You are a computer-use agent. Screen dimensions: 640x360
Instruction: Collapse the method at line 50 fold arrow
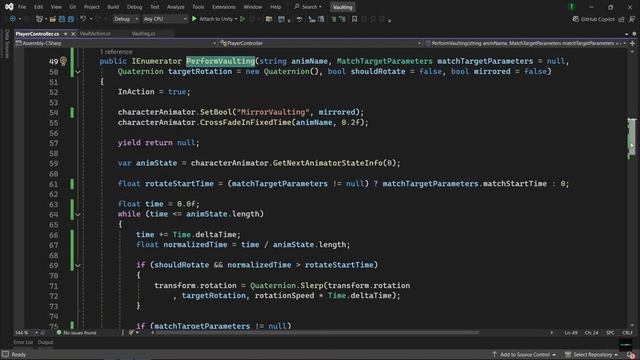[x=78, y=72]
